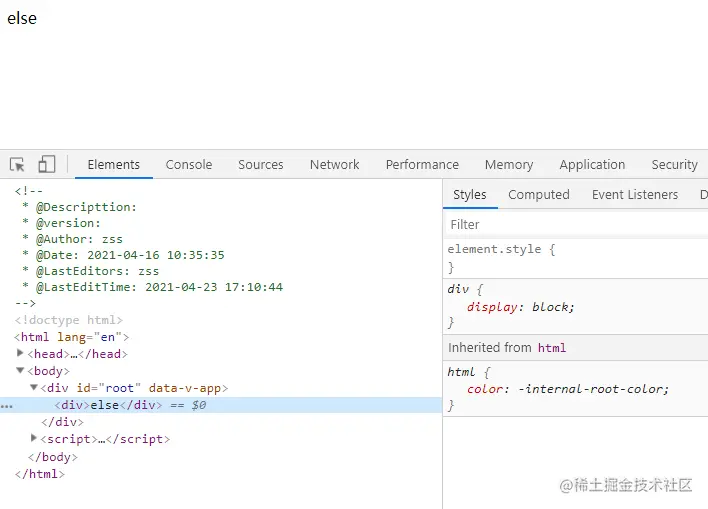Select the div else node row
This screenshot has height=509, width=708.
coord(221,405)
